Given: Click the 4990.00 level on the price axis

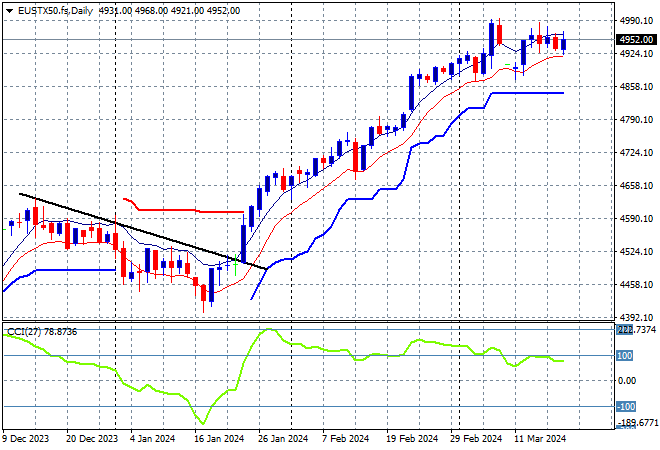Looking at the screenshot, I should pyautogui.click(x=636, y=20).
